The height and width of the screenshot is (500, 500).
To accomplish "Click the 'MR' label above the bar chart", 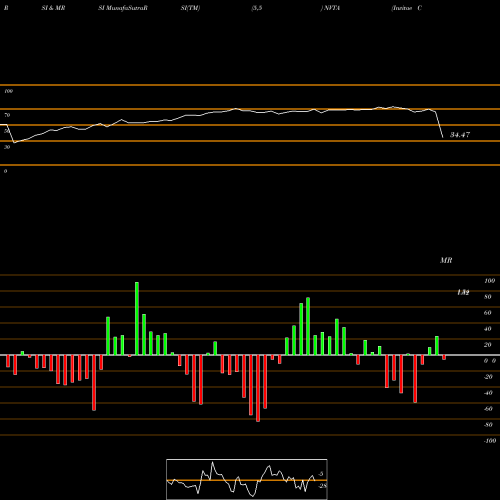I will tap(446, 260).
